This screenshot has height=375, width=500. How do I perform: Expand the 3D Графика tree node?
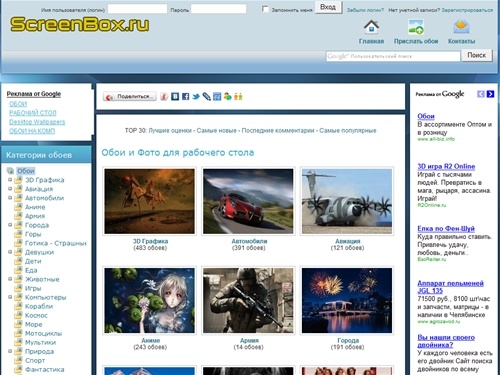point(10,180)
